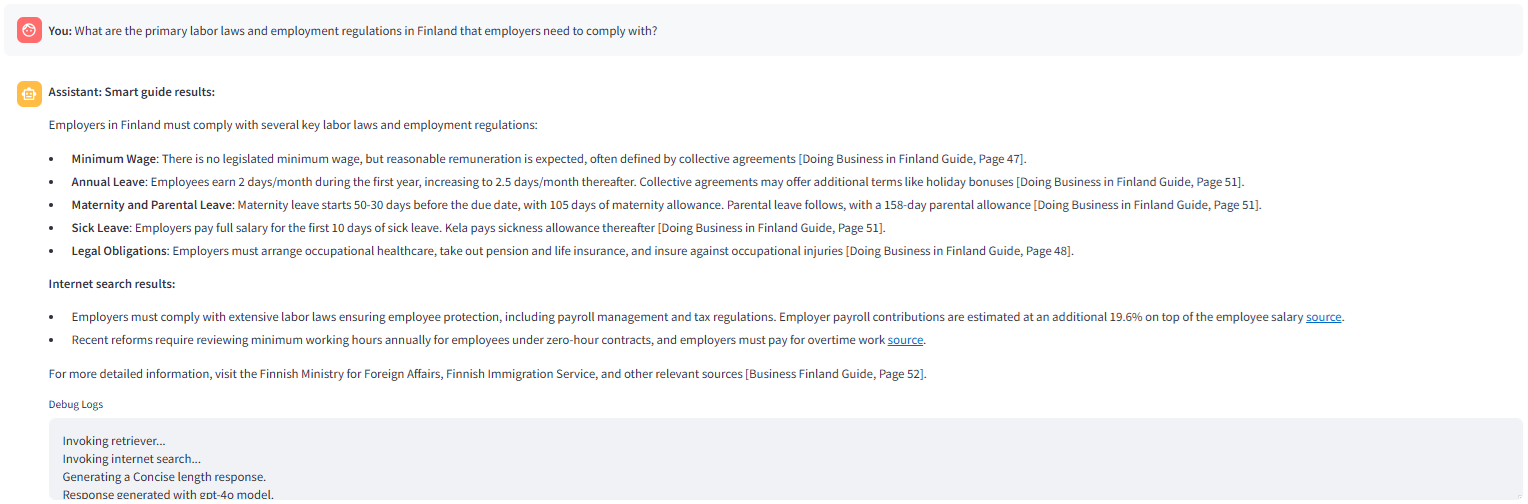Click the 'Invoking retriever...' log line
This screenshot has width=1528, height=504.
(114, 441)
